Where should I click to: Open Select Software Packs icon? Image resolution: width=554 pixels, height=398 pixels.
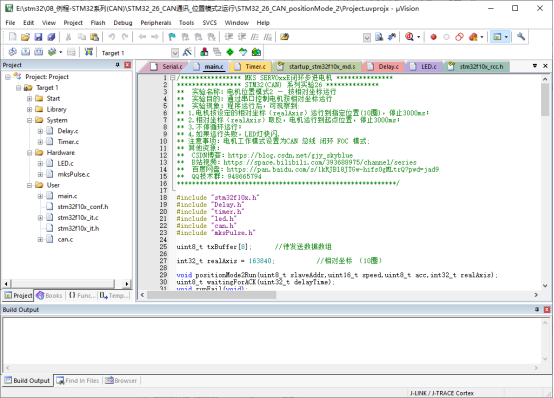(x=243, y=52)
